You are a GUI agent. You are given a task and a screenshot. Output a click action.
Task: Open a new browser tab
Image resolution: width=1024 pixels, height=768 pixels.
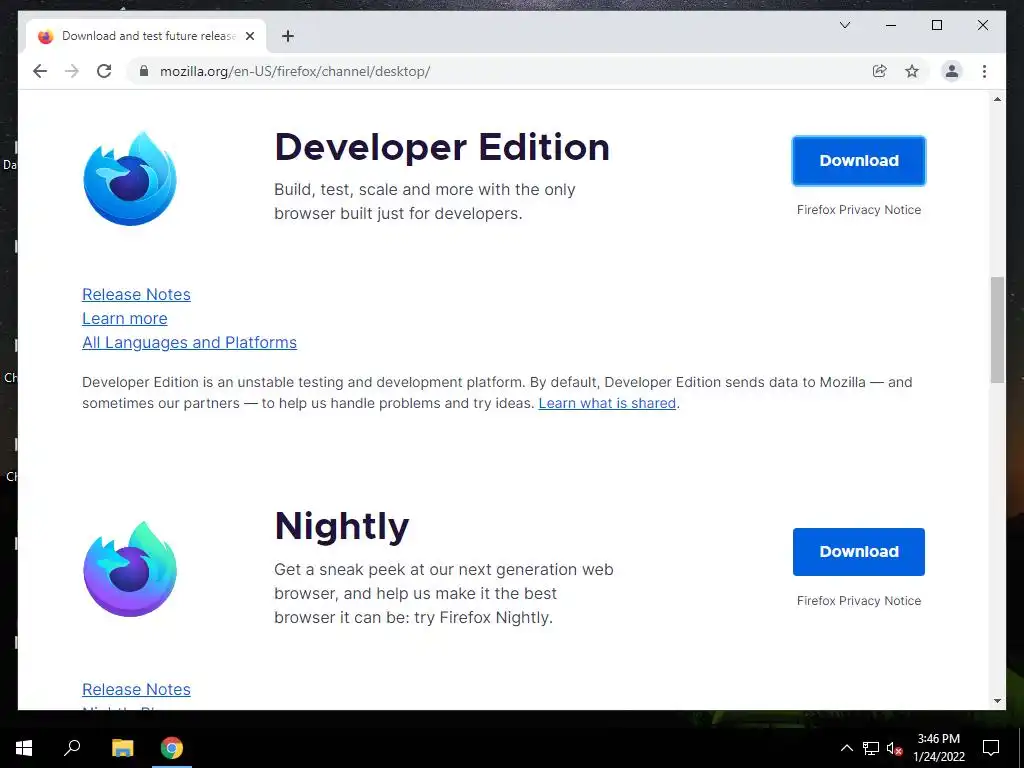288,36
